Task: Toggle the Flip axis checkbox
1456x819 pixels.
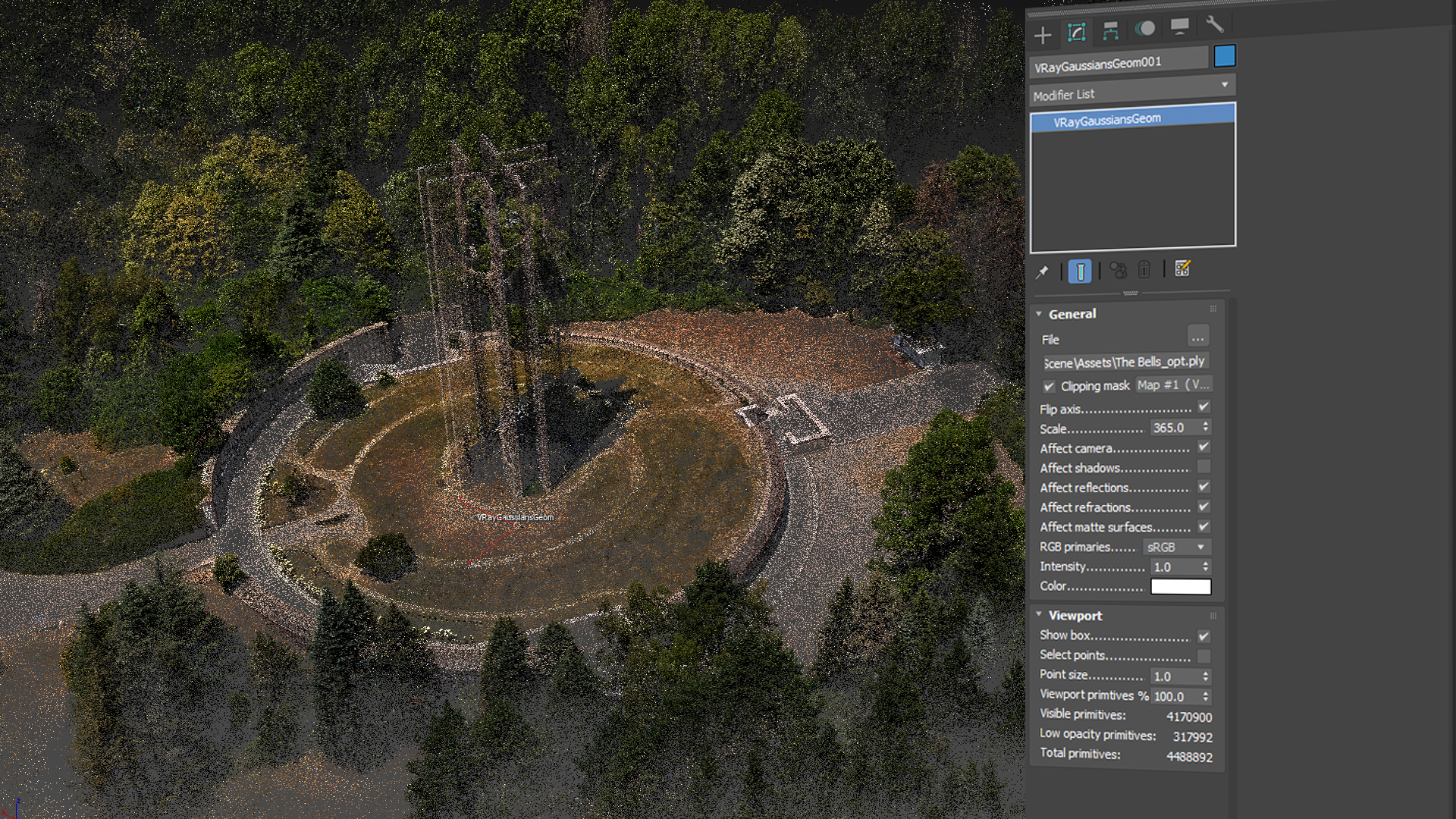Action: pyautogui.click(x=1203, y=407)
